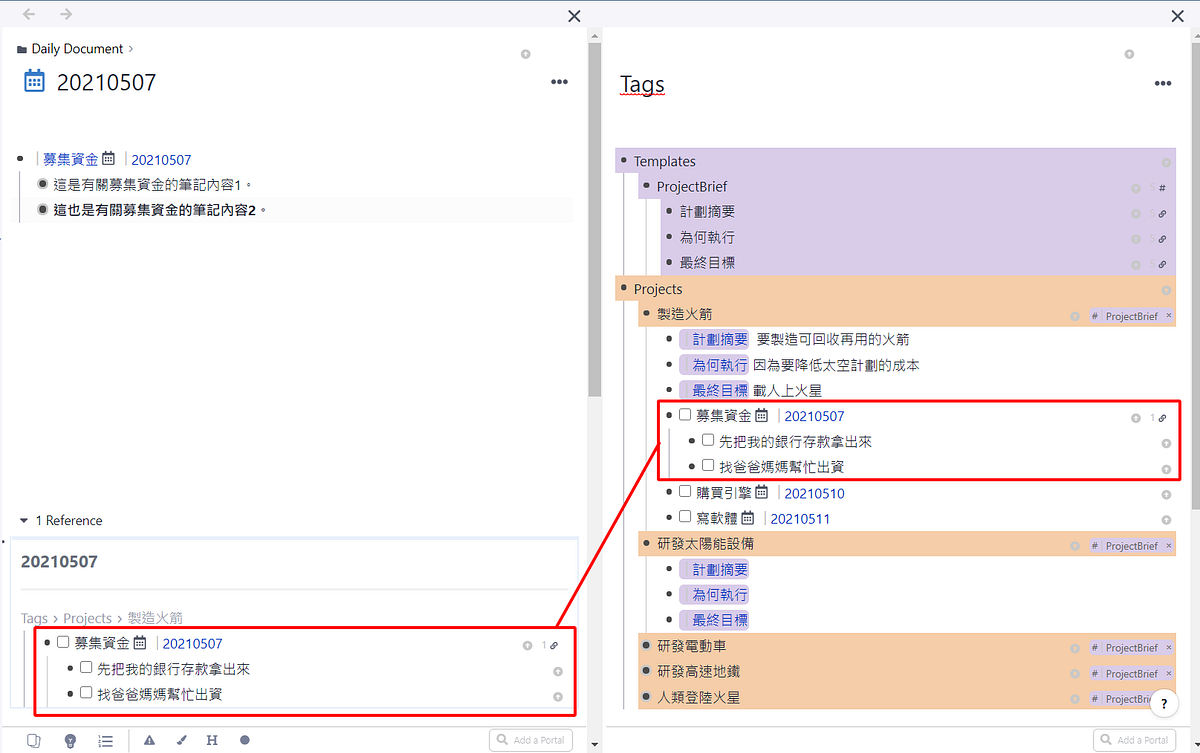This screenshot has height=753, width=1200.
Task: Follow the 20210510 date link beside 購買引擎
Action: click(x=812, y=491)
